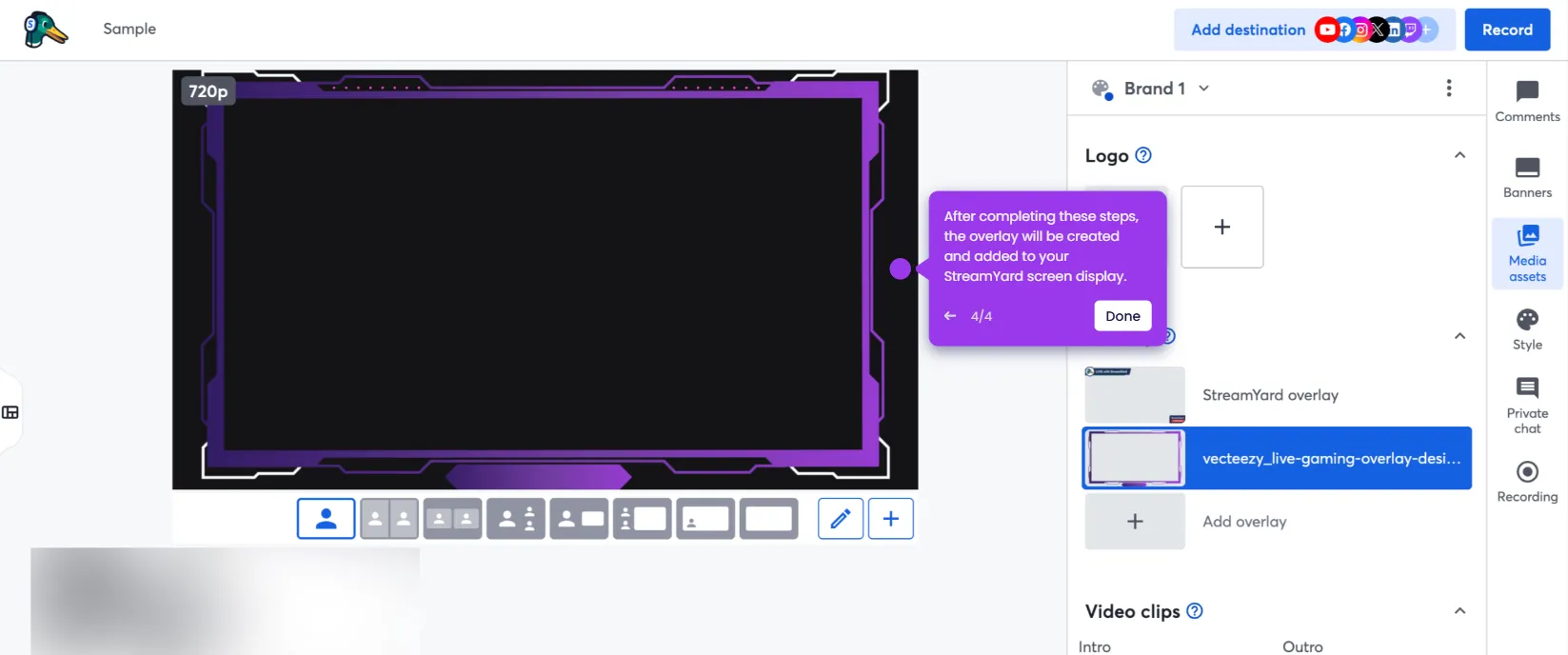Select the vecteezy live-gaming overlay
The width and height of the screenshot is (1568, 655).
click(x=1278, y=458)
